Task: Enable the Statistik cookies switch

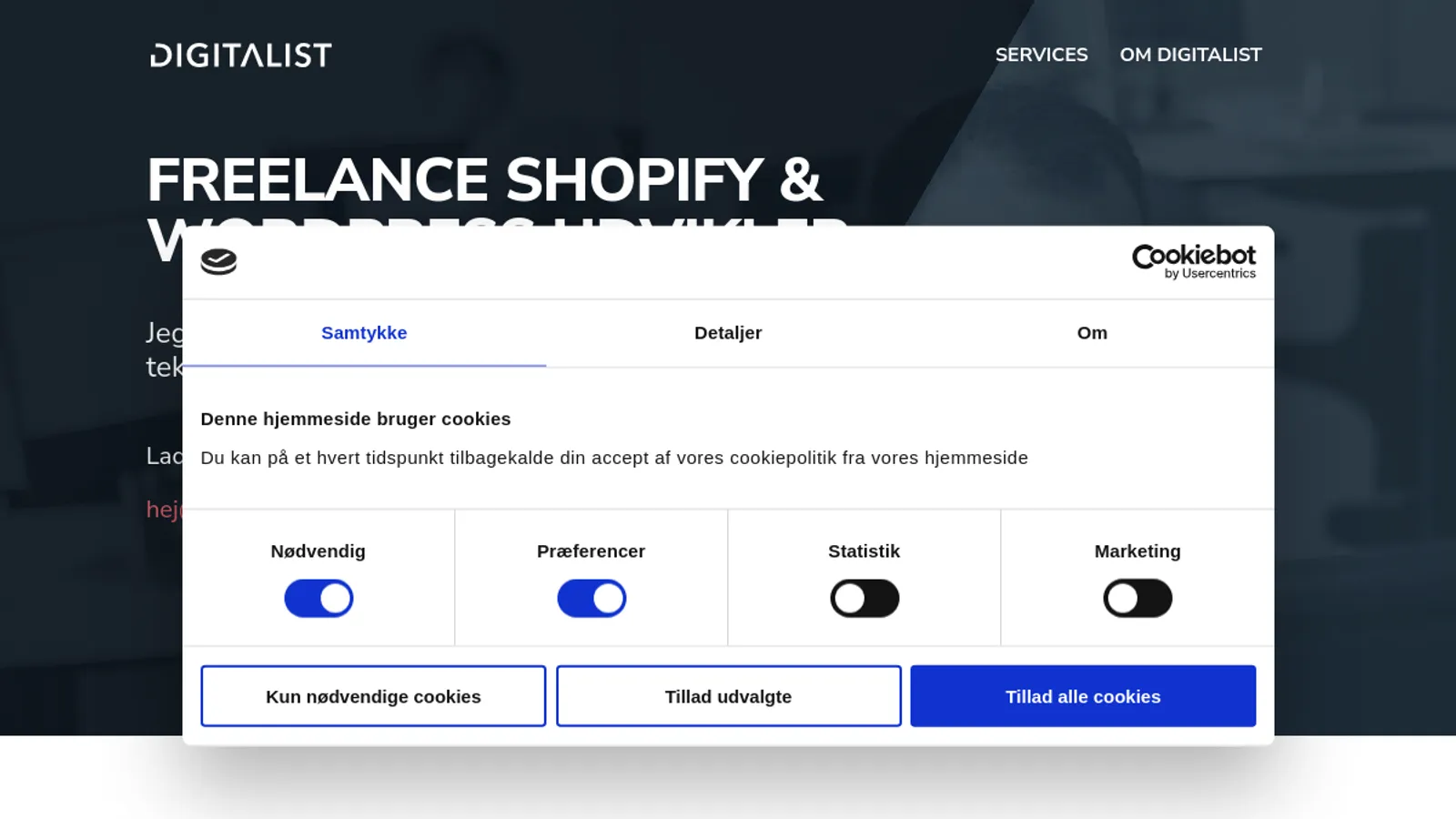Action: pos(864,599)
